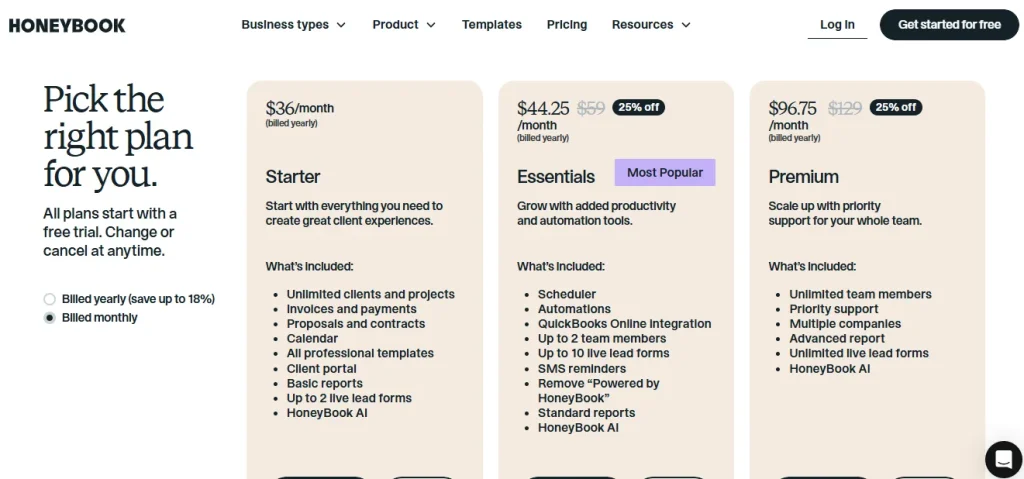
Task: Open the Pricing menu item
Action: click(567, 25)
